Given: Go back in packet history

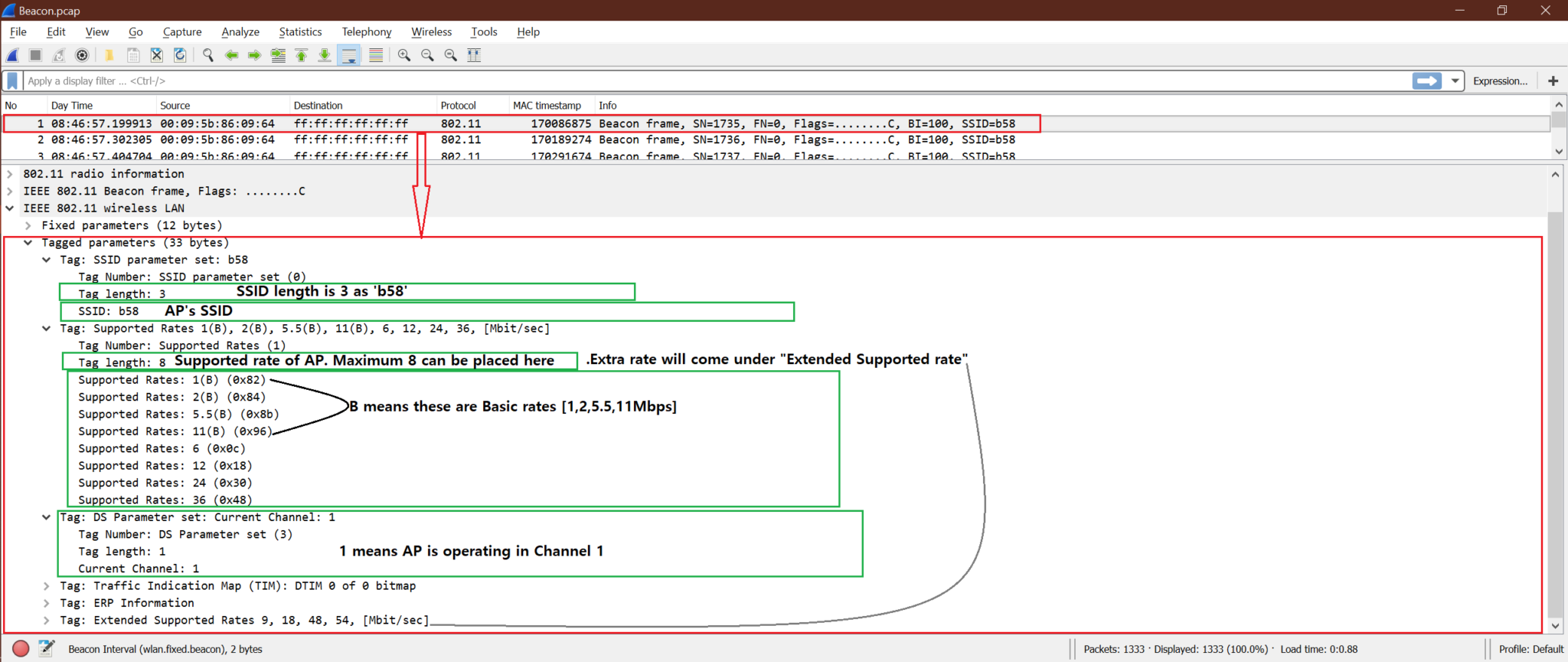Looking at the screenshot, I should [x=231, y=55].
